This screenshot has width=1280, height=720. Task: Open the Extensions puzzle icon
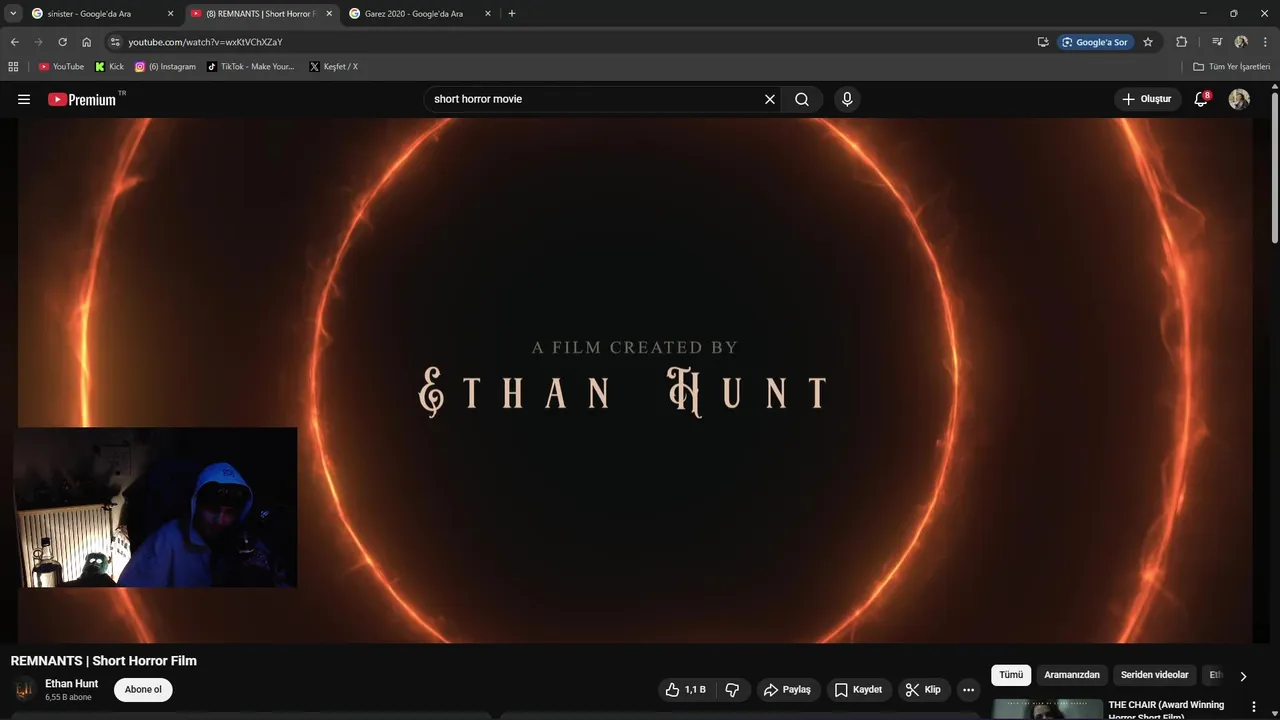(x=1181, y=42)
